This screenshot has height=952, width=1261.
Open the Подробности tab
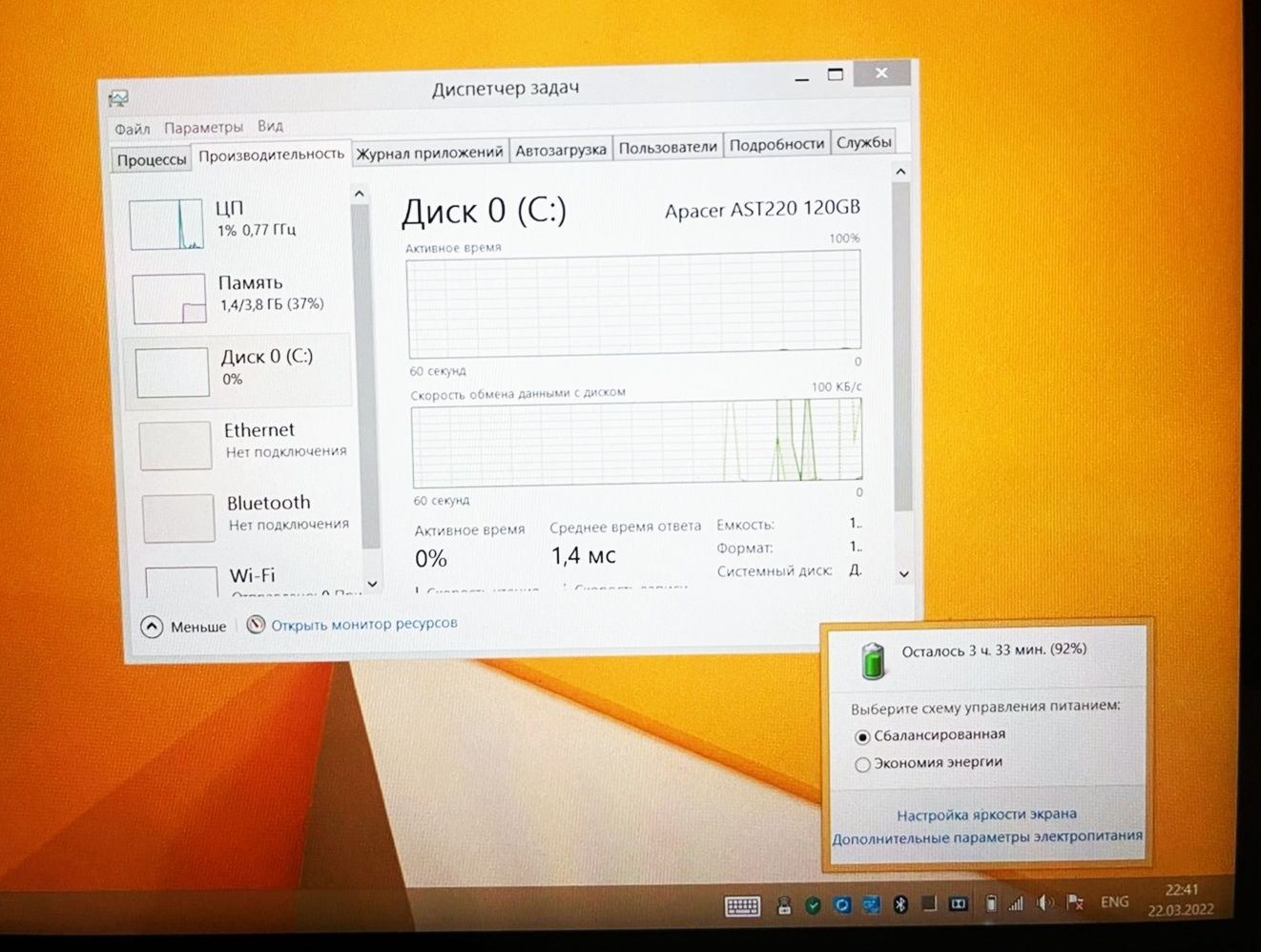[776, 145]
